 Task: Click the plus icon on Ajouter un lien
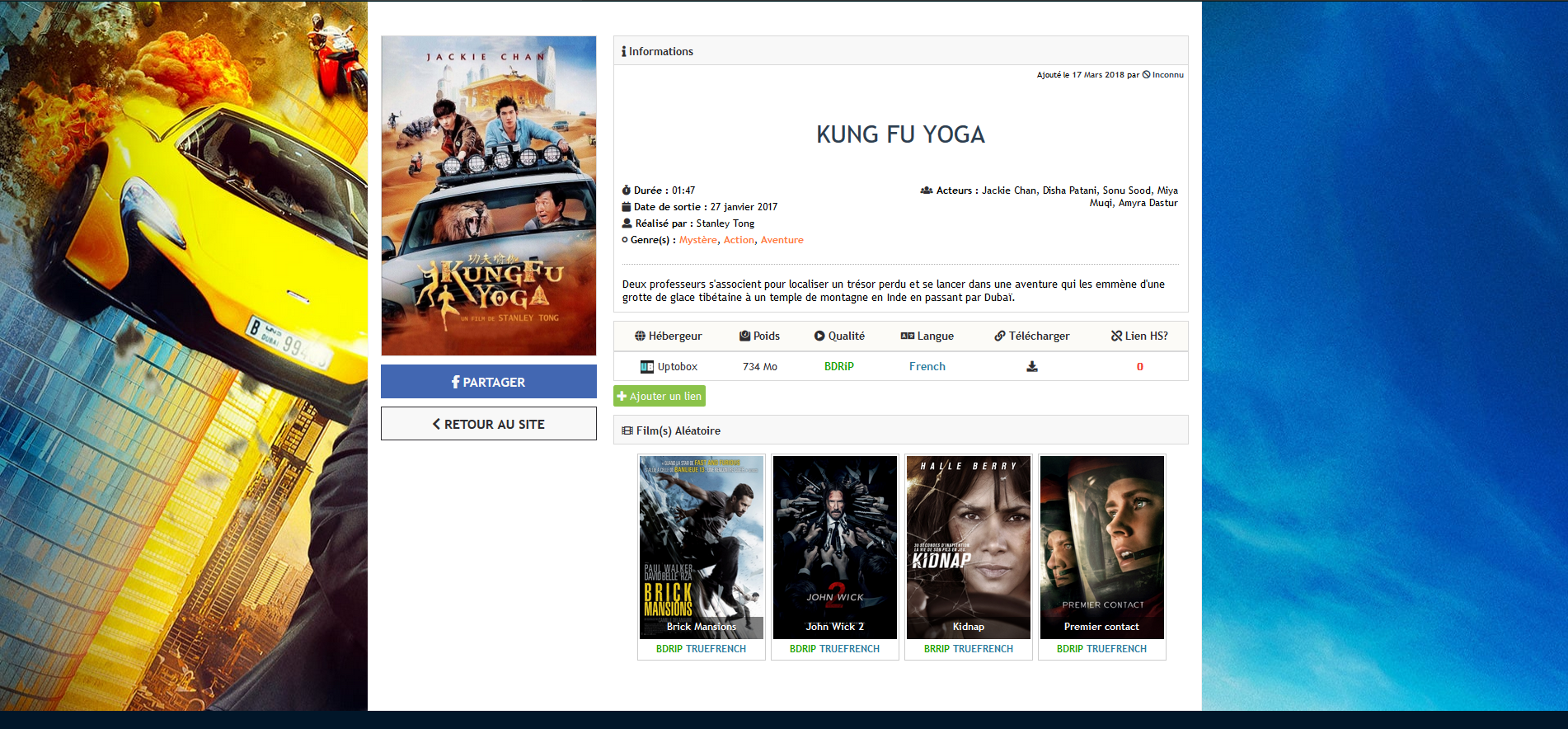pos(622,396)
